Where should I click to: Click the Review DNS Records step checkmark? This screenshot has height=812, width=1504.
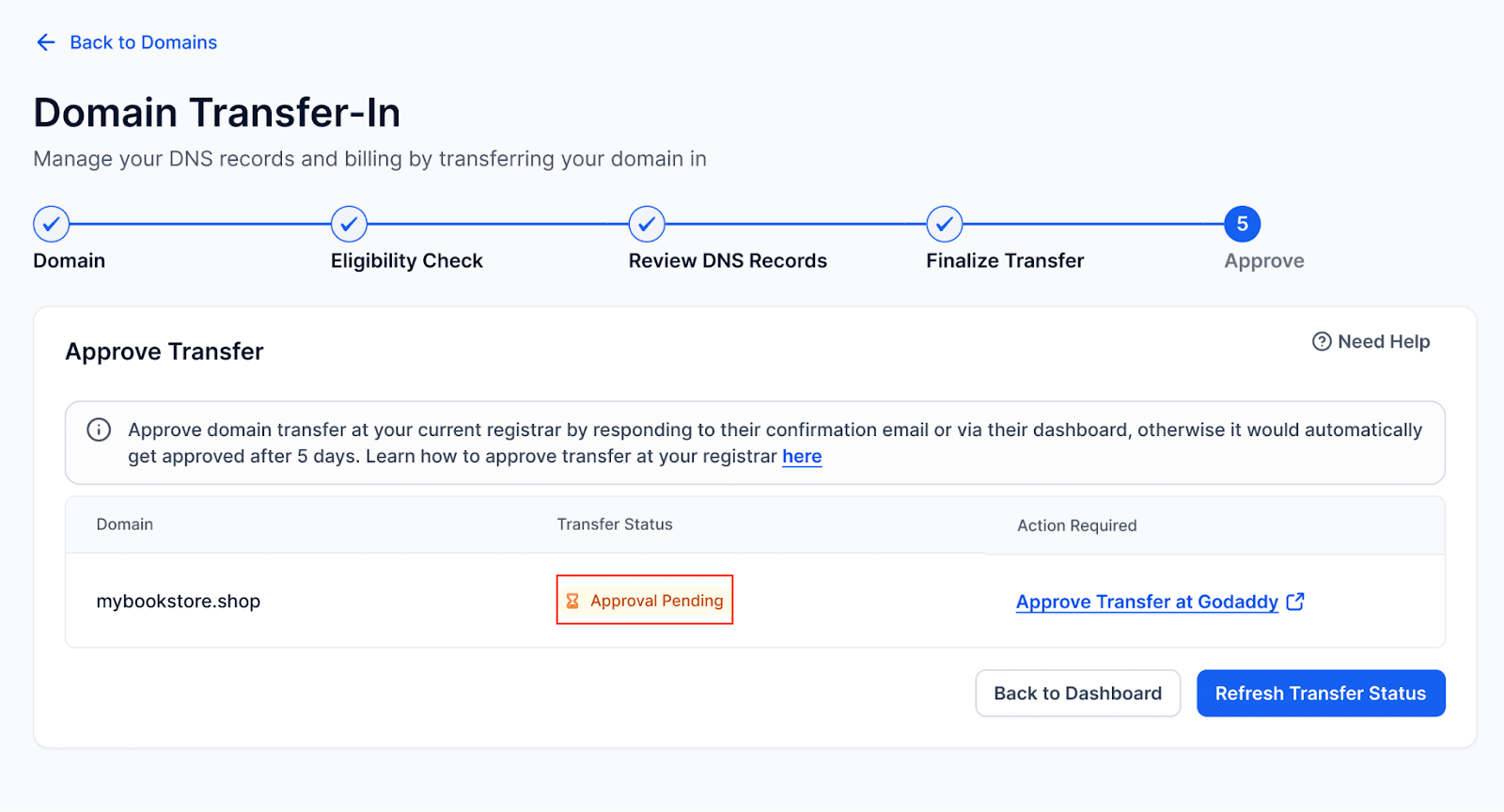click(x=647, y=224)
